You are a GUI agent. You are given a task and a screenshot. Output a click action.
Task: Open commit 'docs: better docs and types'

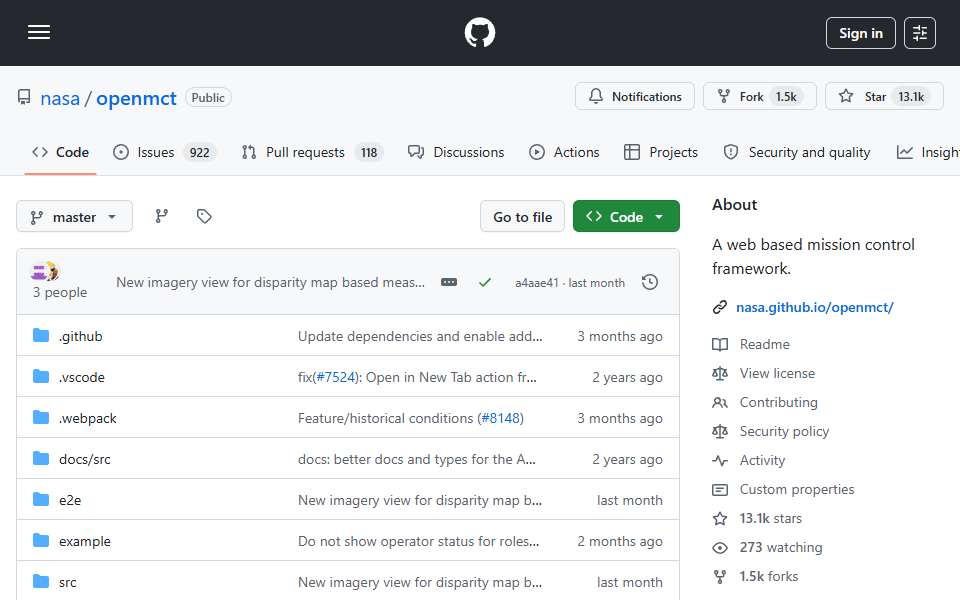coord(416,459)
